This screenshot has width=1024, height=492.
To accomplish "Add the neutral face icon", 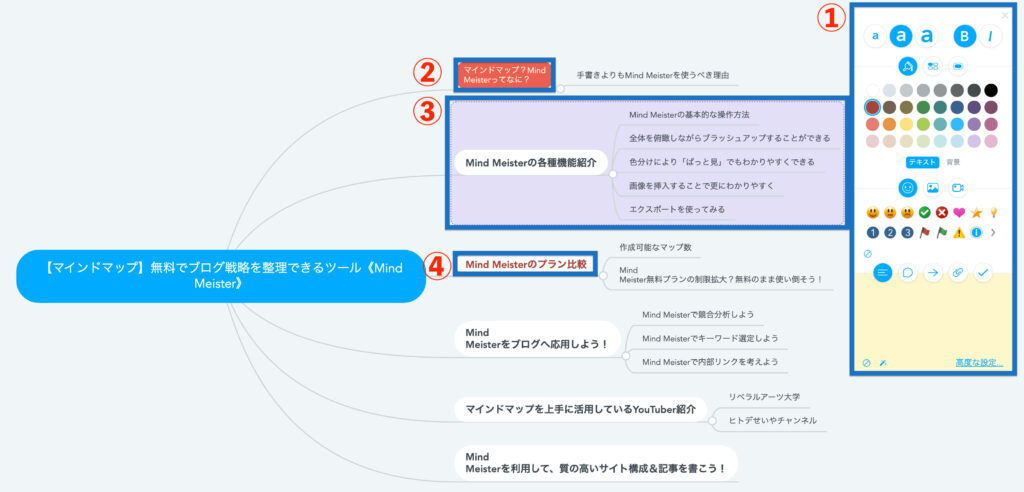I will coord(890,212).
